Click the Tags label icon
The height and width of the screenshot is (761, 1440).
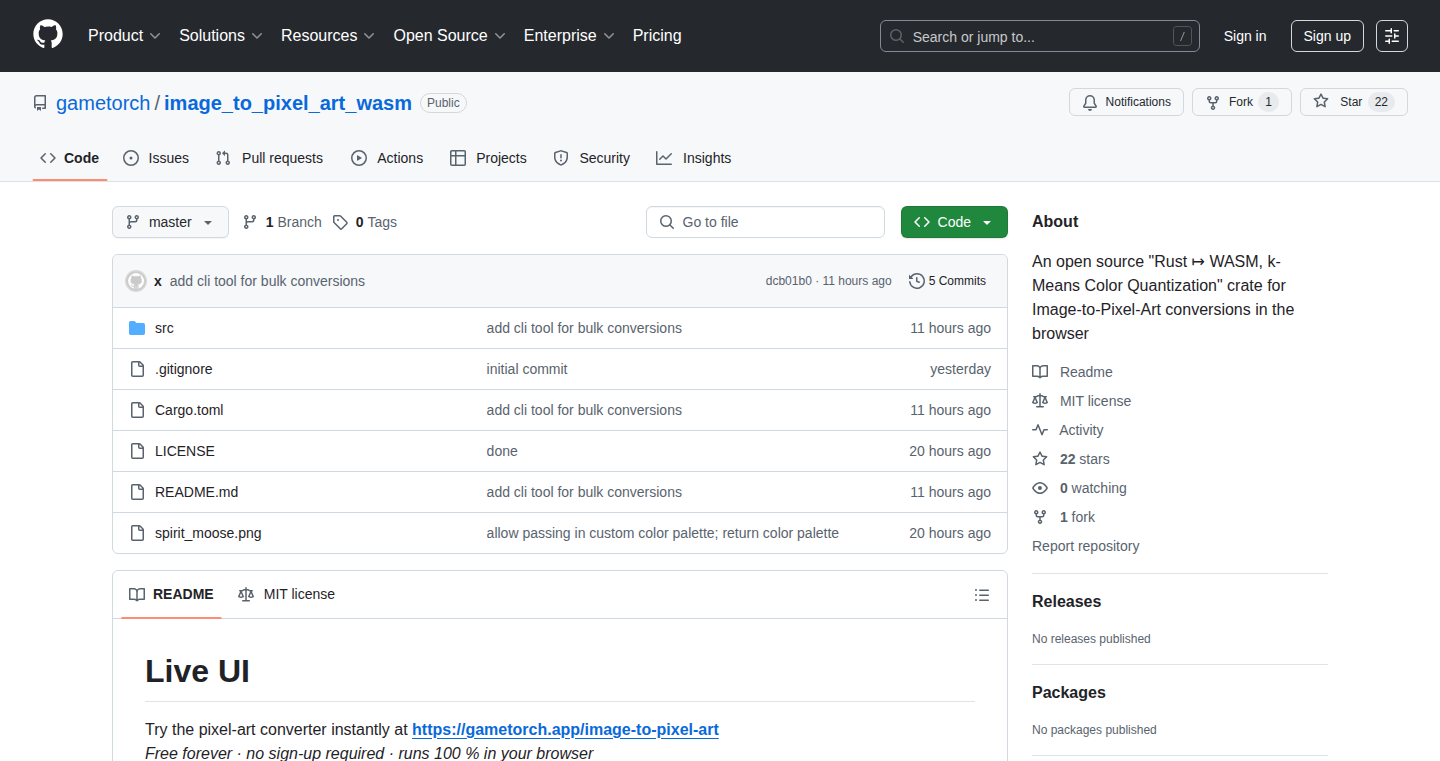tap(341, 222)
